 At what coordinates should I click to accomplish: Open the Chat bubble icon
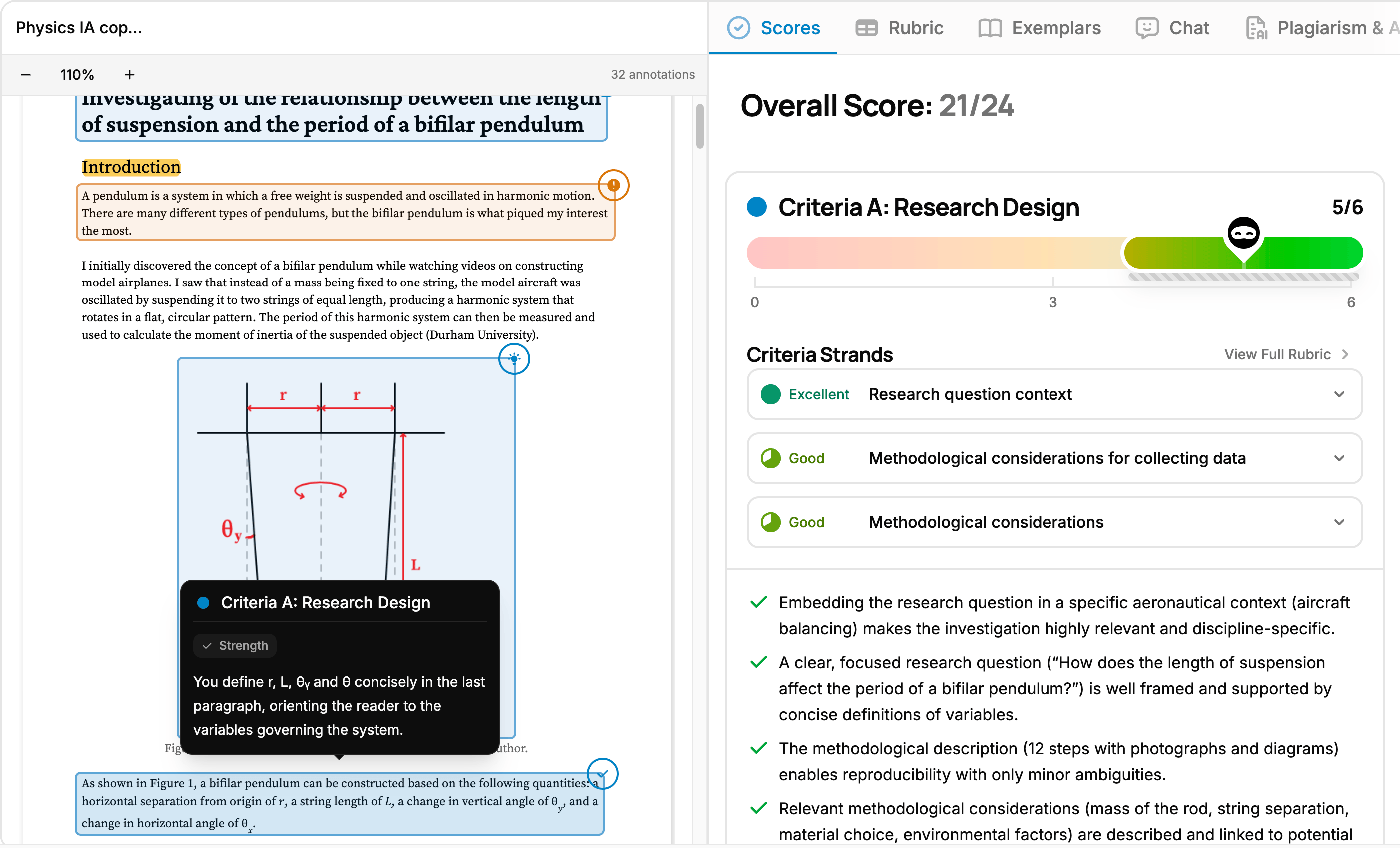pos(1146,27)
